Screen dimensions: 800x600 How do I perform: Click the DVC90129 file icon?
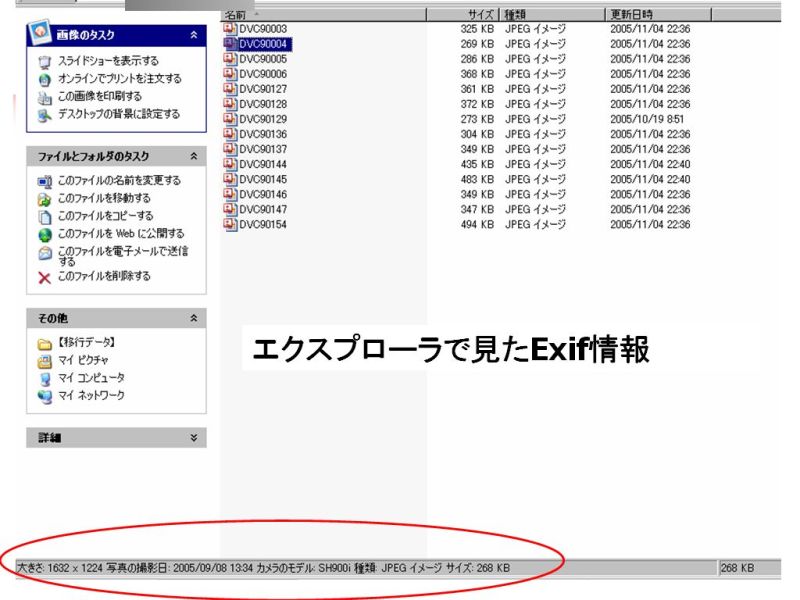230,119
